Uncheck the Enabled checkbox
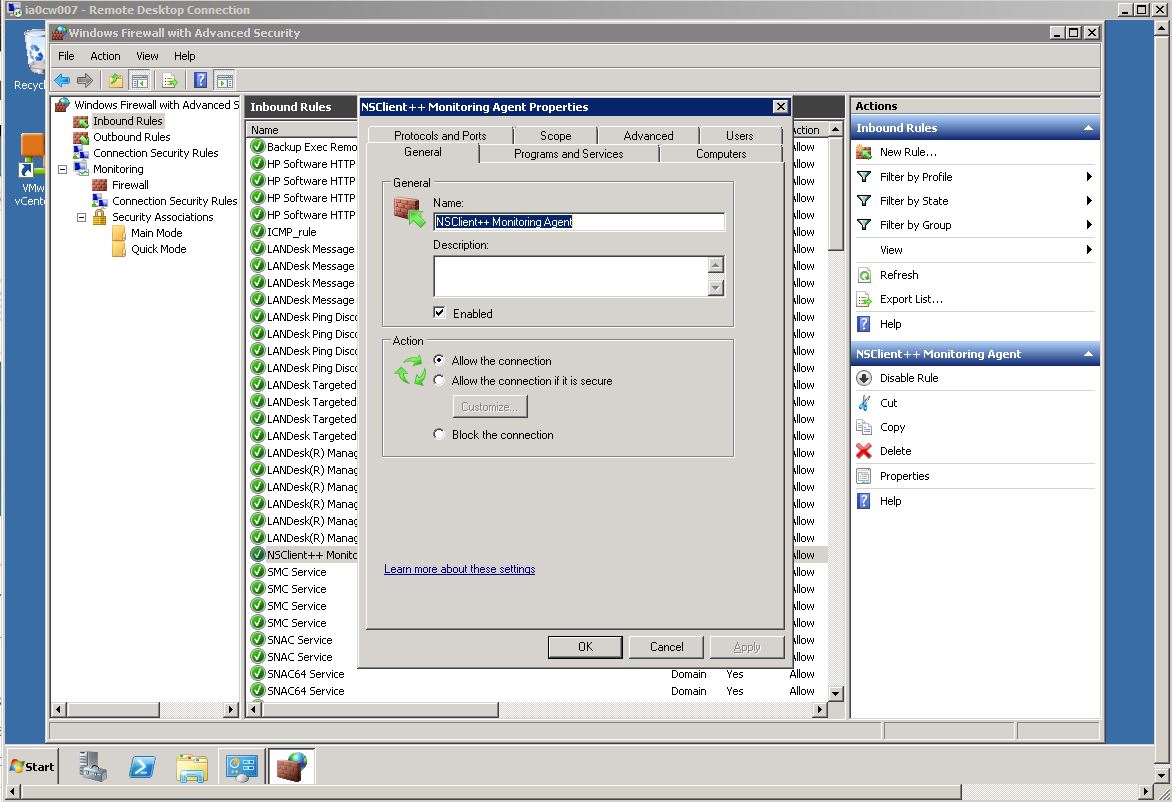This screenshot has width=1172, height=802. 439,313
